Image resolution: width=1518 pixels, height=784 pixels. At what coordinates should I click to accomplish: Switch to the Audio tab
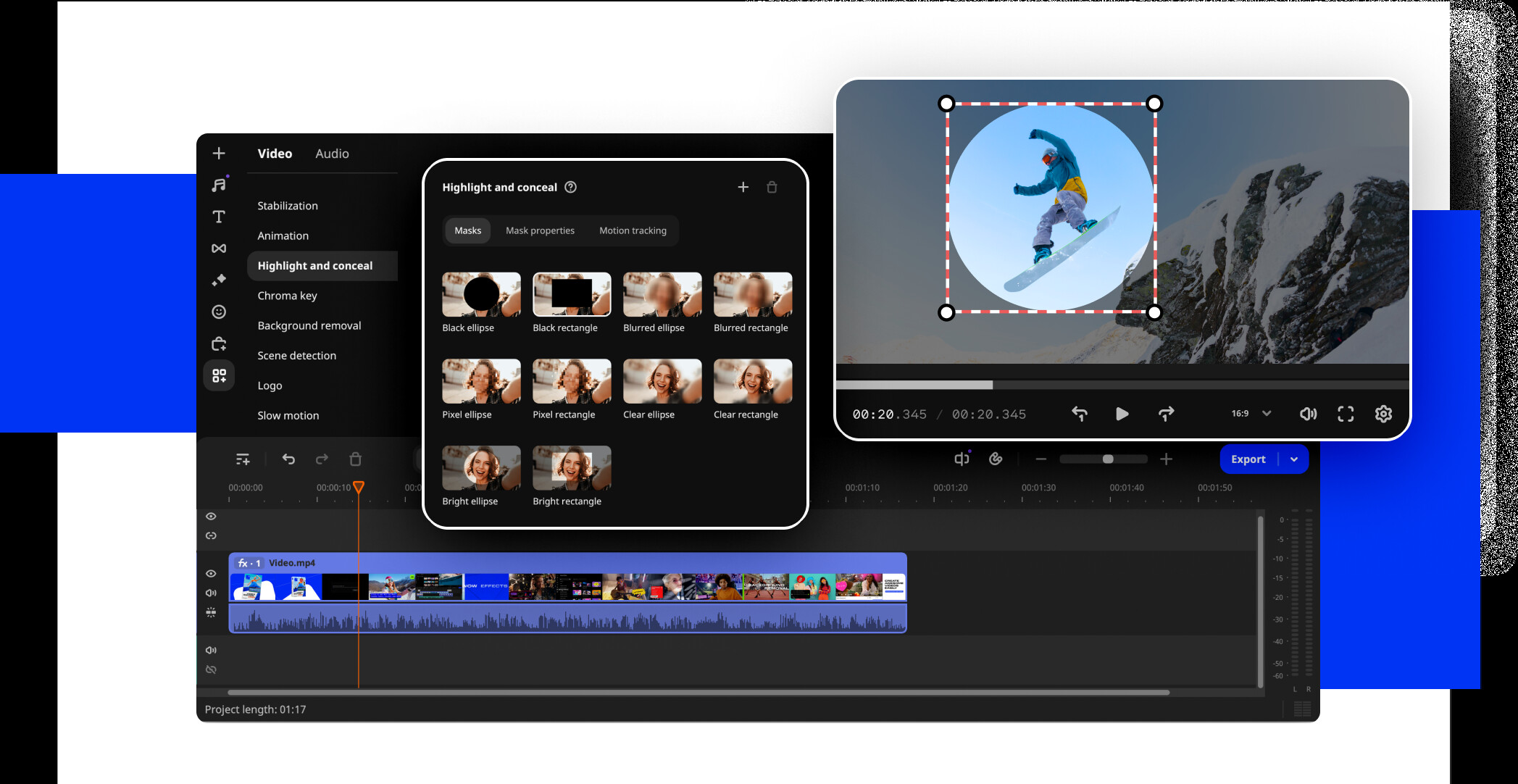(332, 153)
